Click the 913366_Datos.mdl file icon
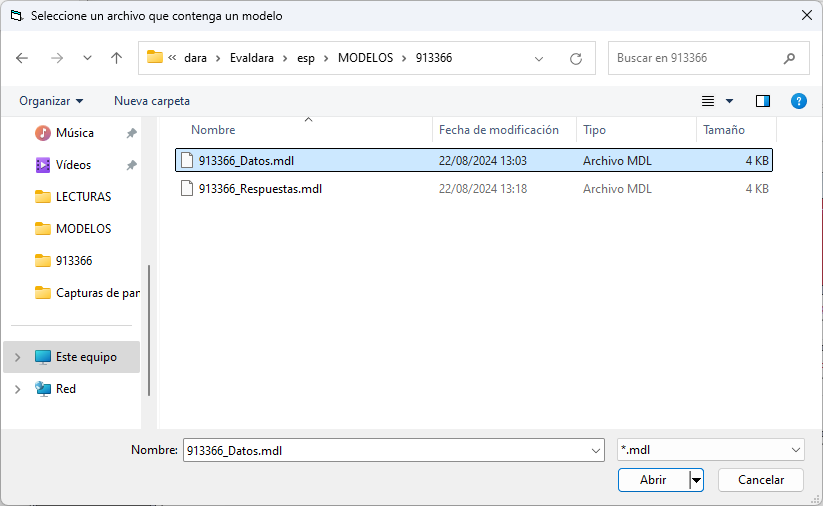 [187, 160]
